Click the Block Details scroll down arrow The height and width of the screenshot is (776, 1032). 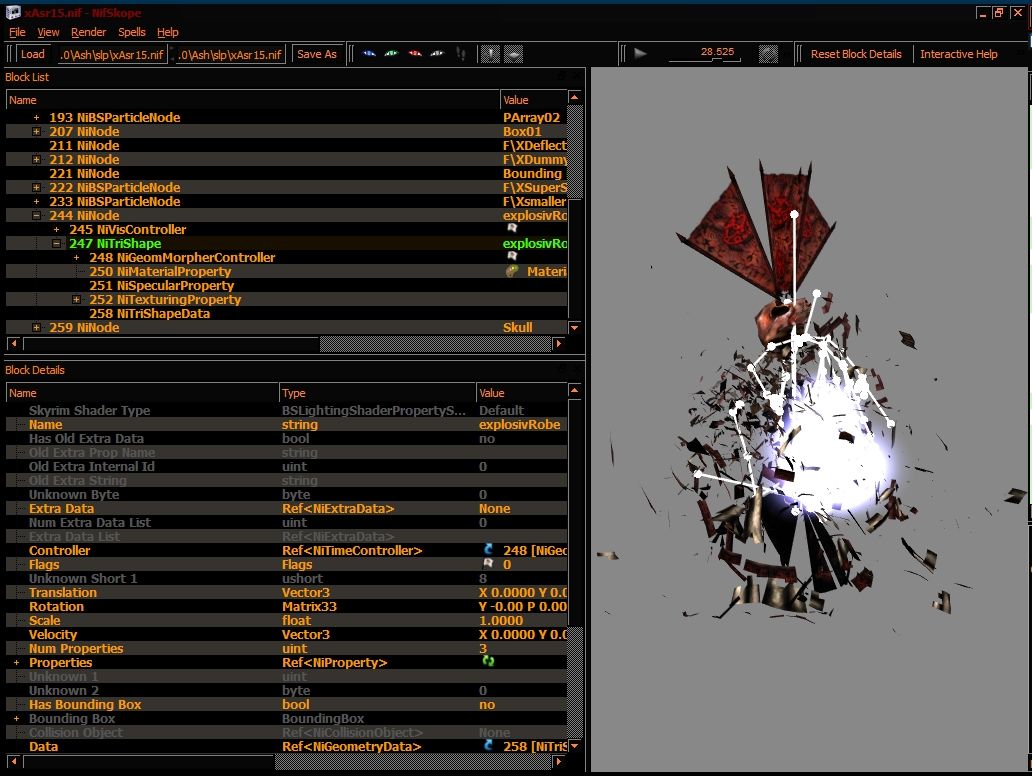click(x=575, y=746)
